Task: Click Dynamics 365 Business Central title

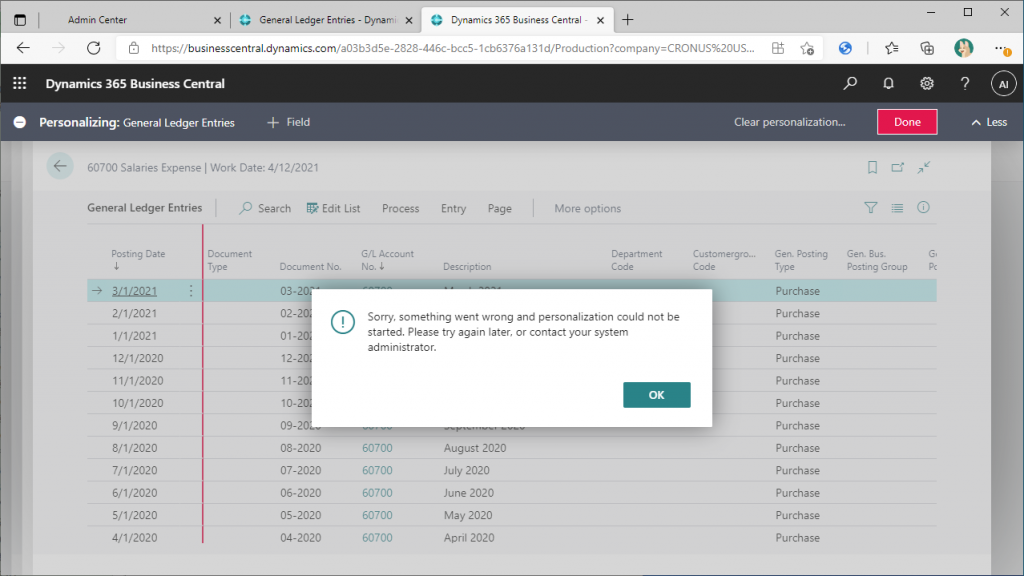Action: click(x=135, y=84)
